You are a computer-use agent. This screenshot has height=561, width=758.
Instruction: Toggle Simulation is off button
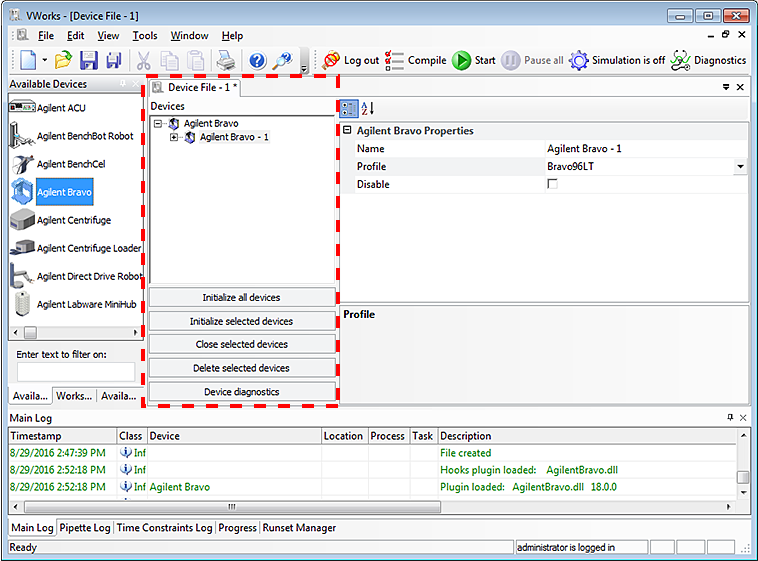(617, 60)
